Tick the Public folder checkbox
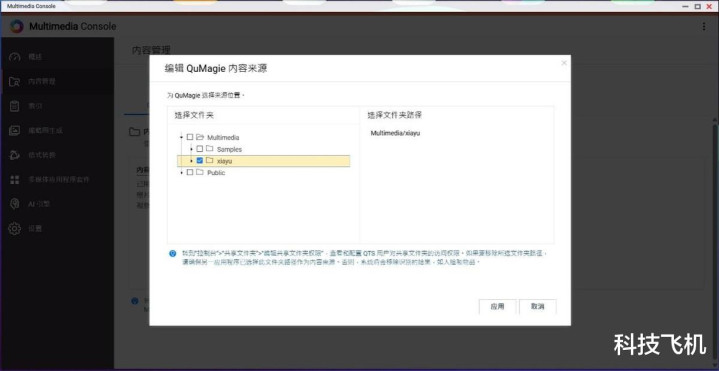 point(190,172)
